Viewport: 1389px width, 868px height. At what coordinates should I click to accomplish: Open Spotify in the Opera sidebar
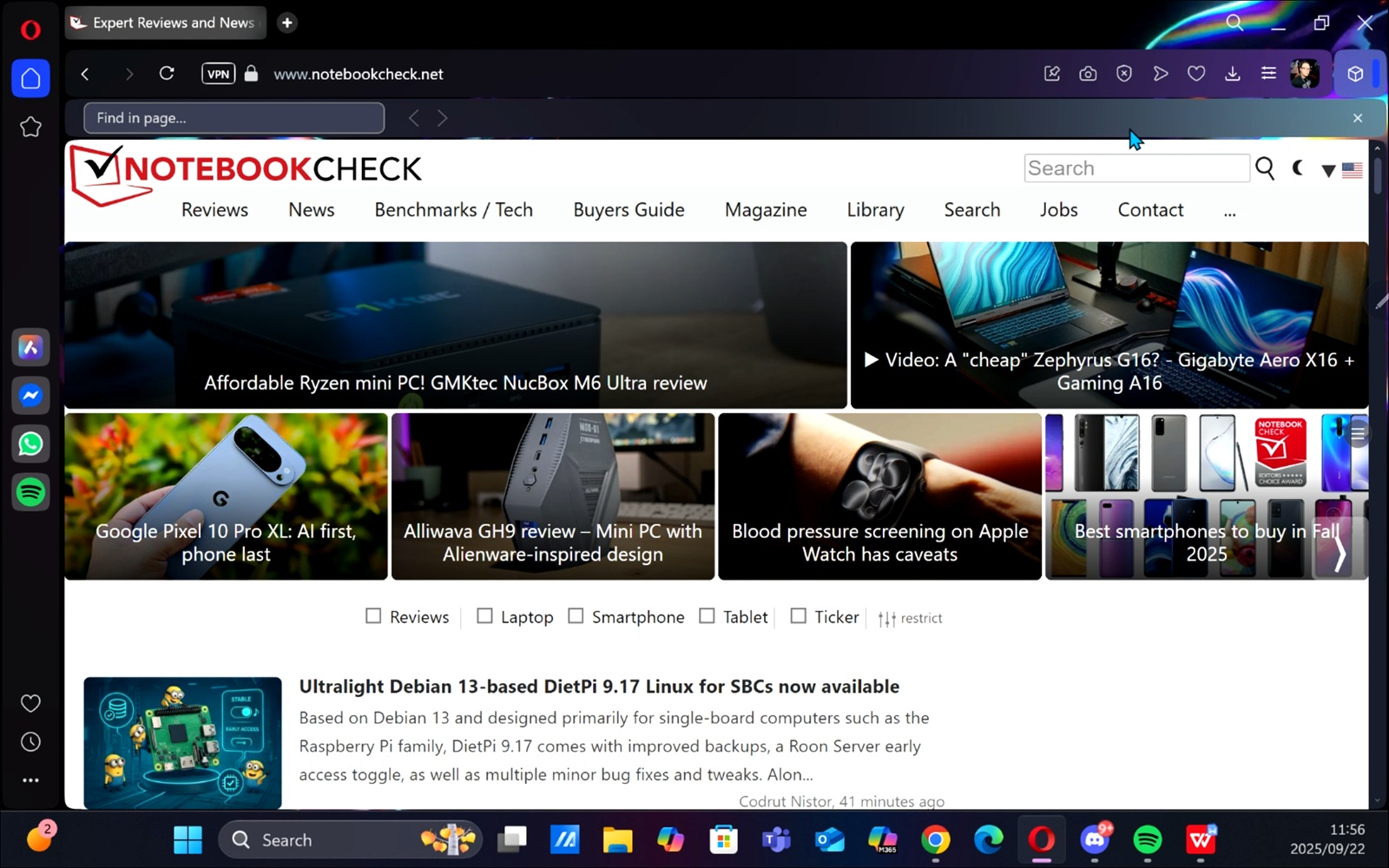(x=30, y=493)
